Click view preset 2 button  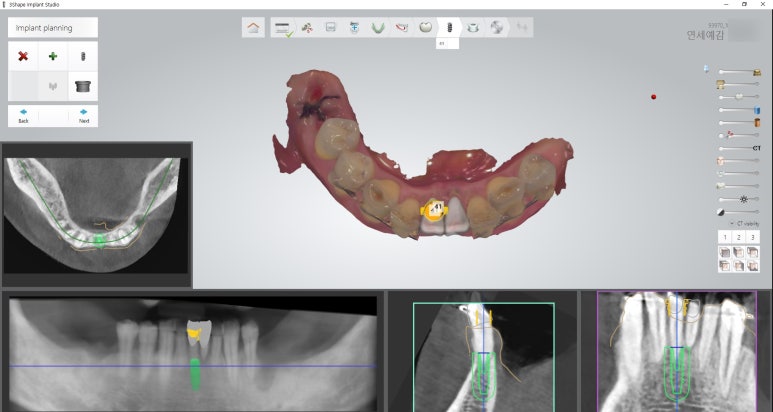point(739,237)
